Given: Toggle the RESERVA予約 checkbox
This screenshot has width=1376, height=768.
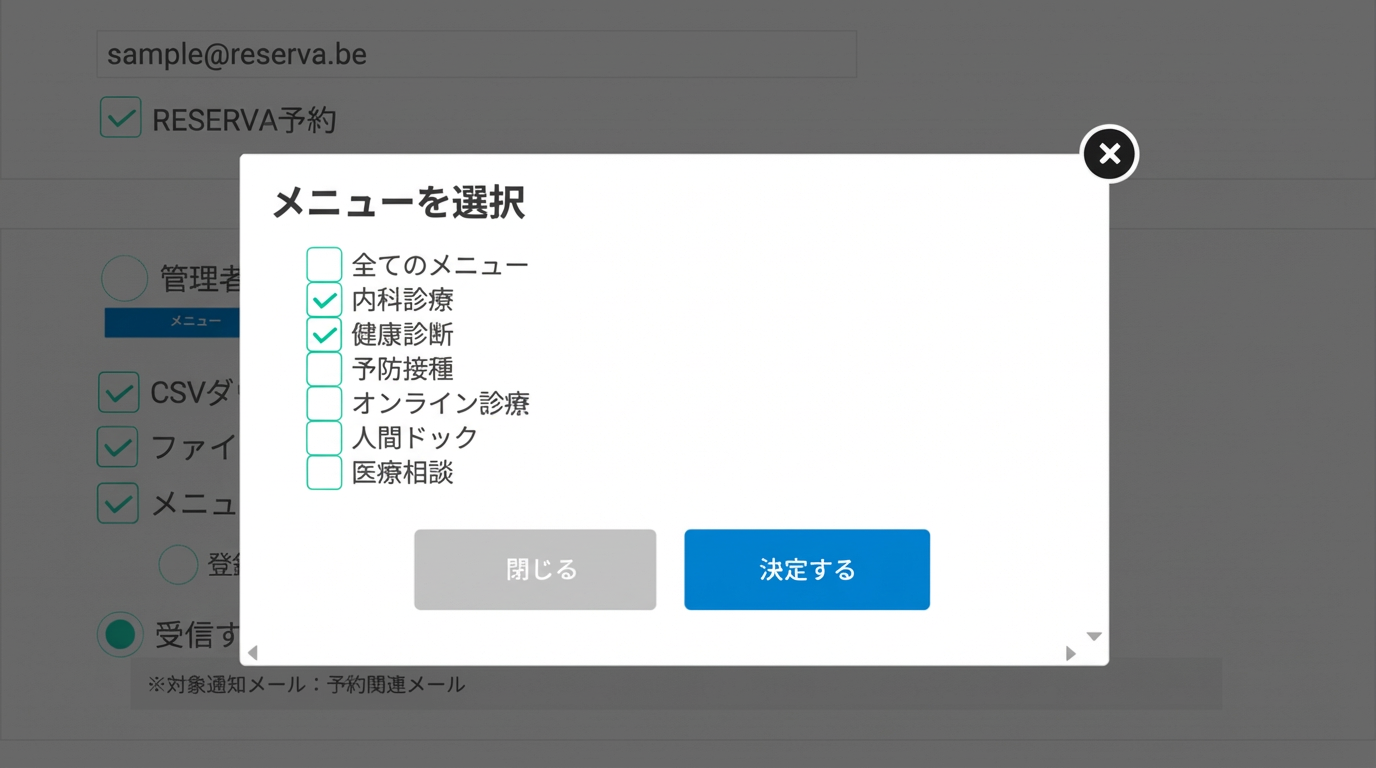Looking at the screenshot, I should click(121, 118).
